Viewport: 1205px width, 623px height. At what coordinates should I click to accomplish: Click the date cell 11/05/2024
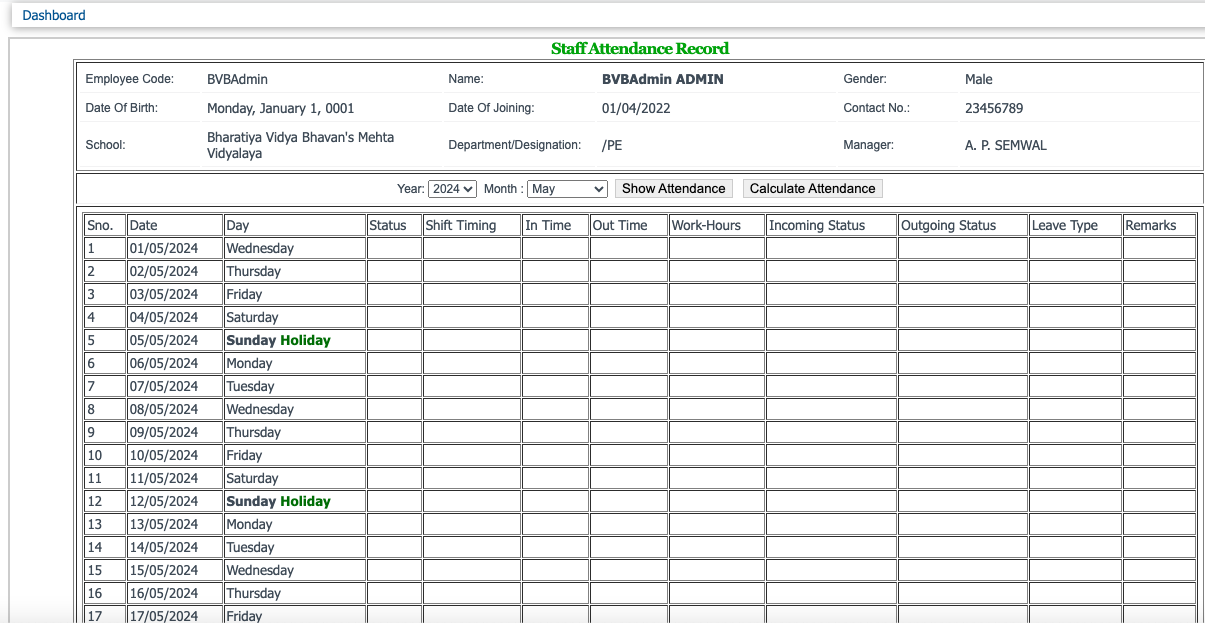[x=175, y=478]
